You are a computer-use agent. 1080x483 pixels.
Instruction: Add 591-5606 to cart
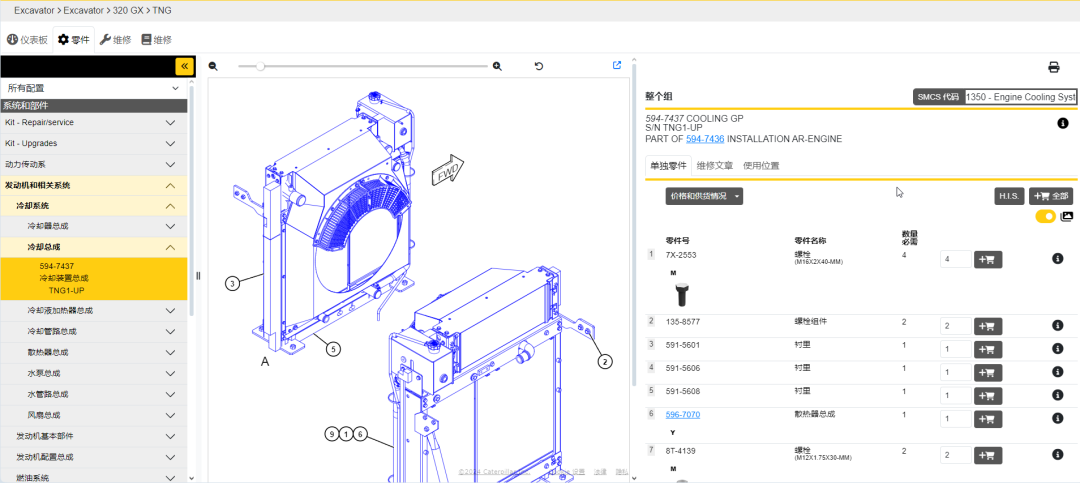(x=988, y=372)
